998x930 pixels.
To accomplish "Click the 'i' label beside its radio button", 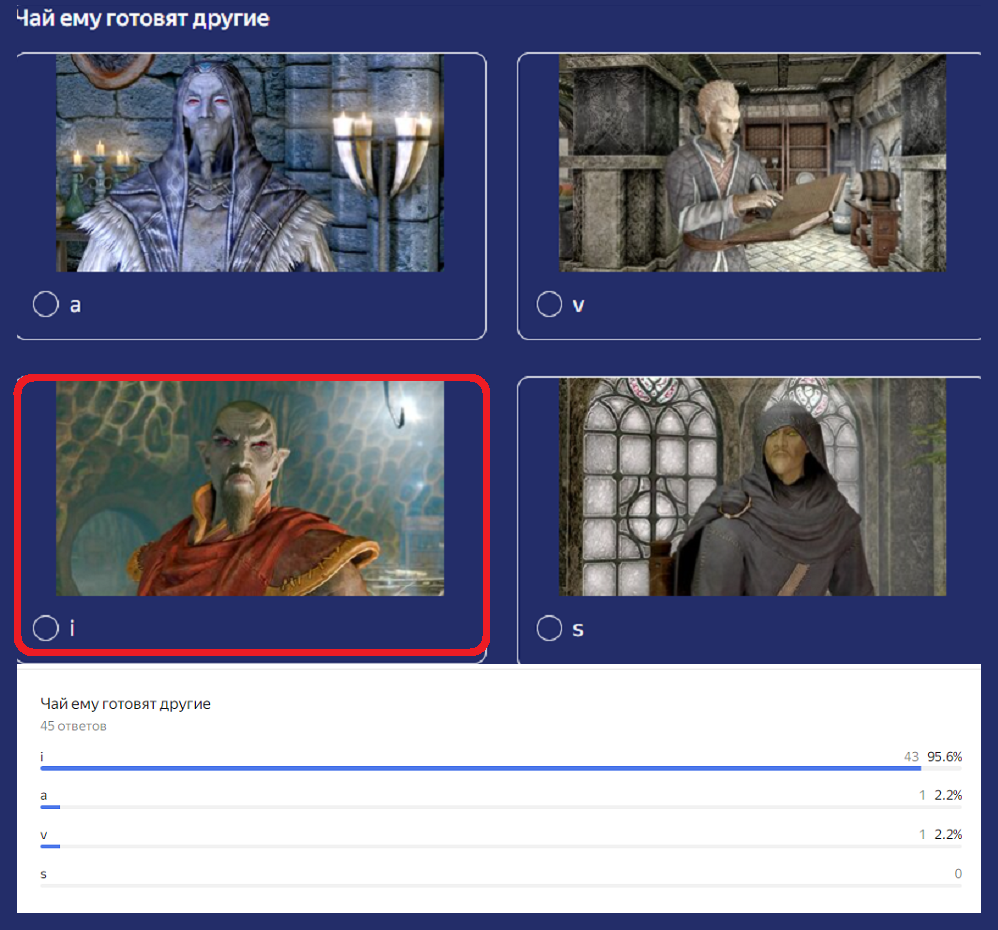I will click(x=72, y=628).
